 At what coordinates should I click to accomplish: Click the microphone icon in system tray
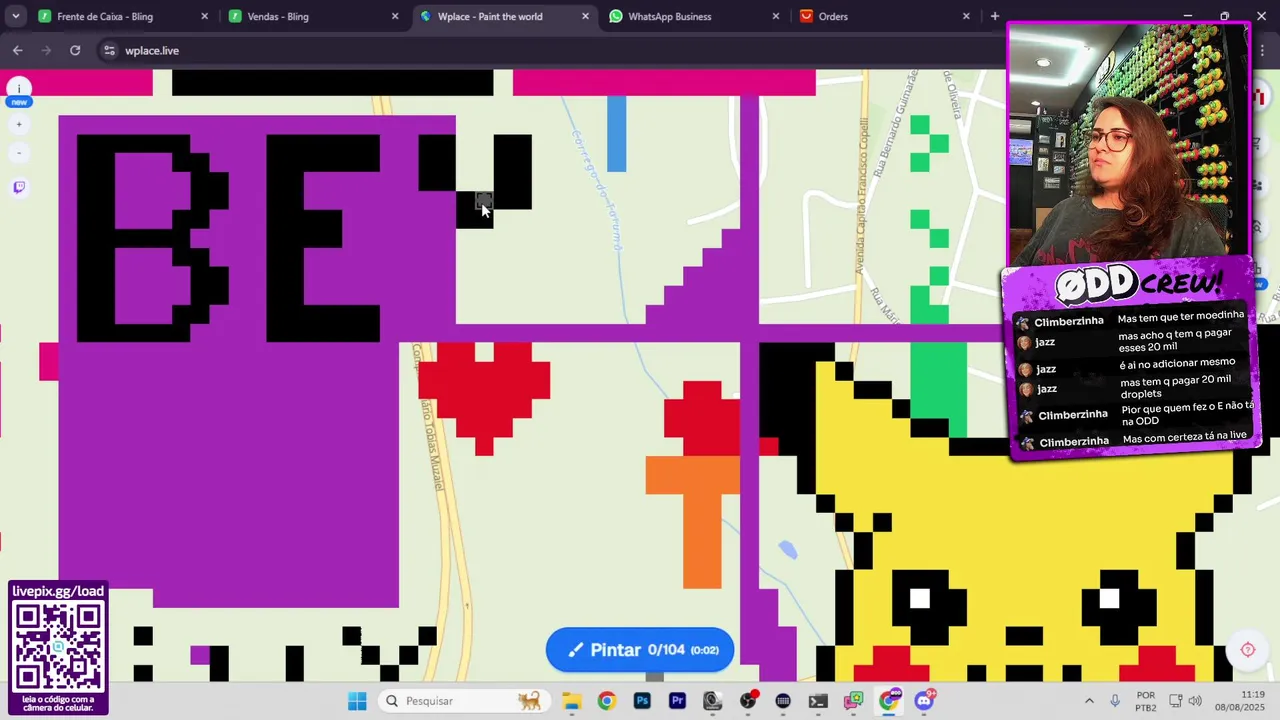point(1115,701)
